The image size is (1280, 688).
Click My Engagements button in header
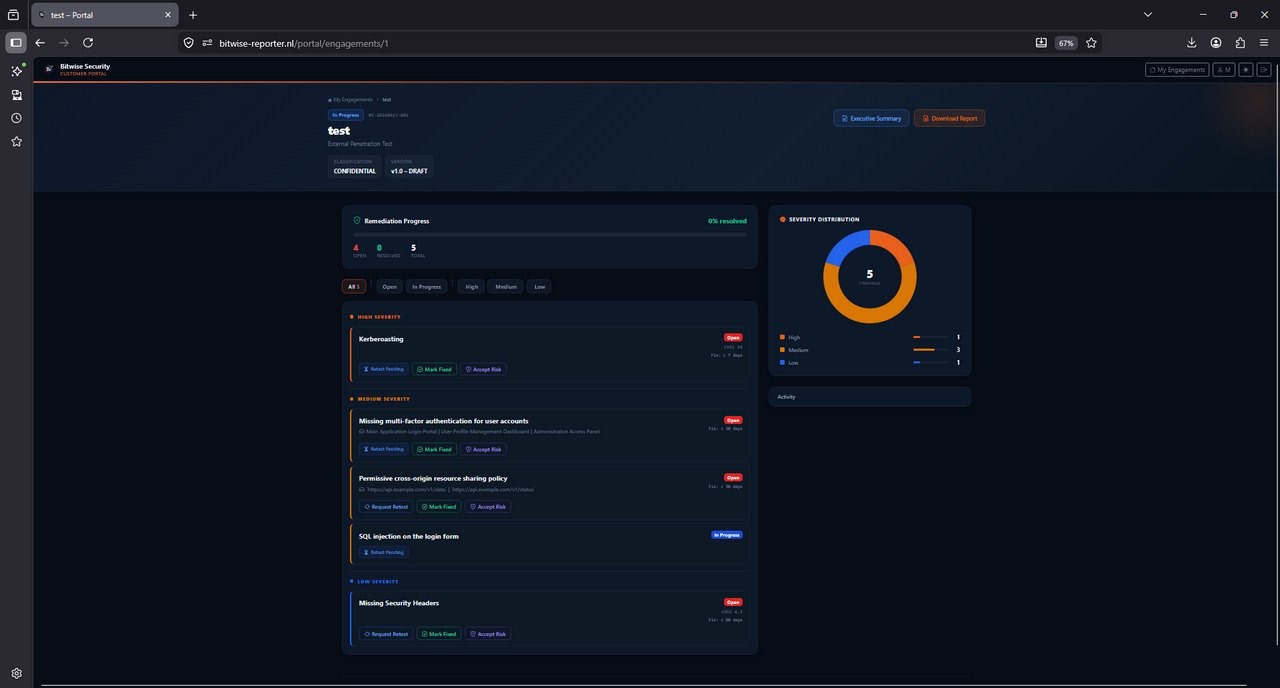1177,70
